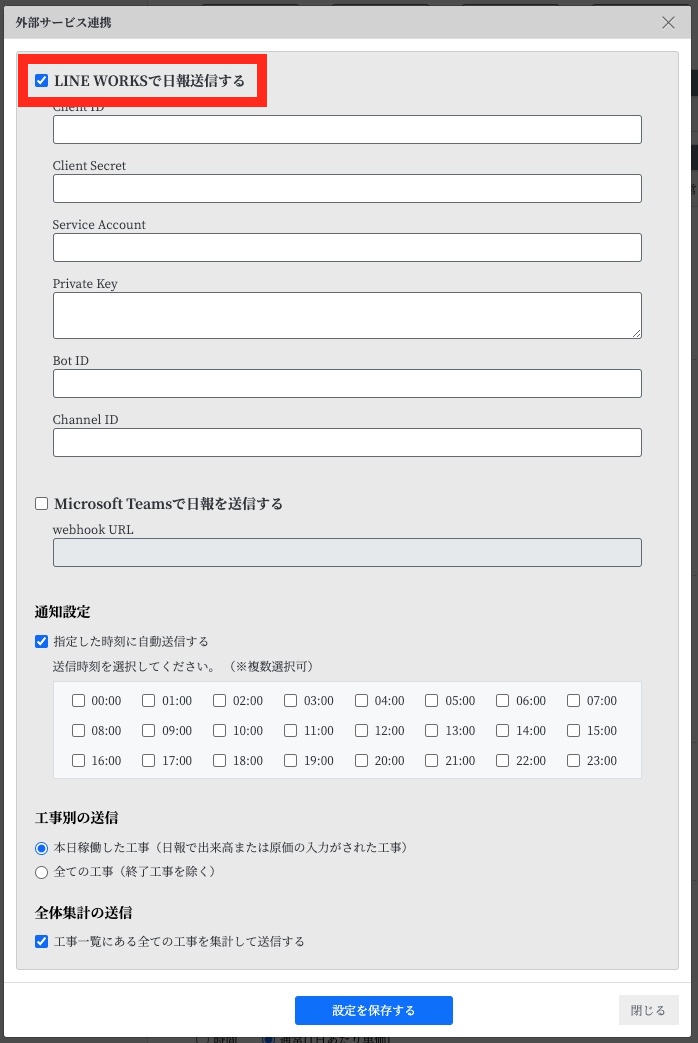Viewport: 698px width, 1043px height.
Task: Select 14:00 as send time
Action: coord(502,730)
